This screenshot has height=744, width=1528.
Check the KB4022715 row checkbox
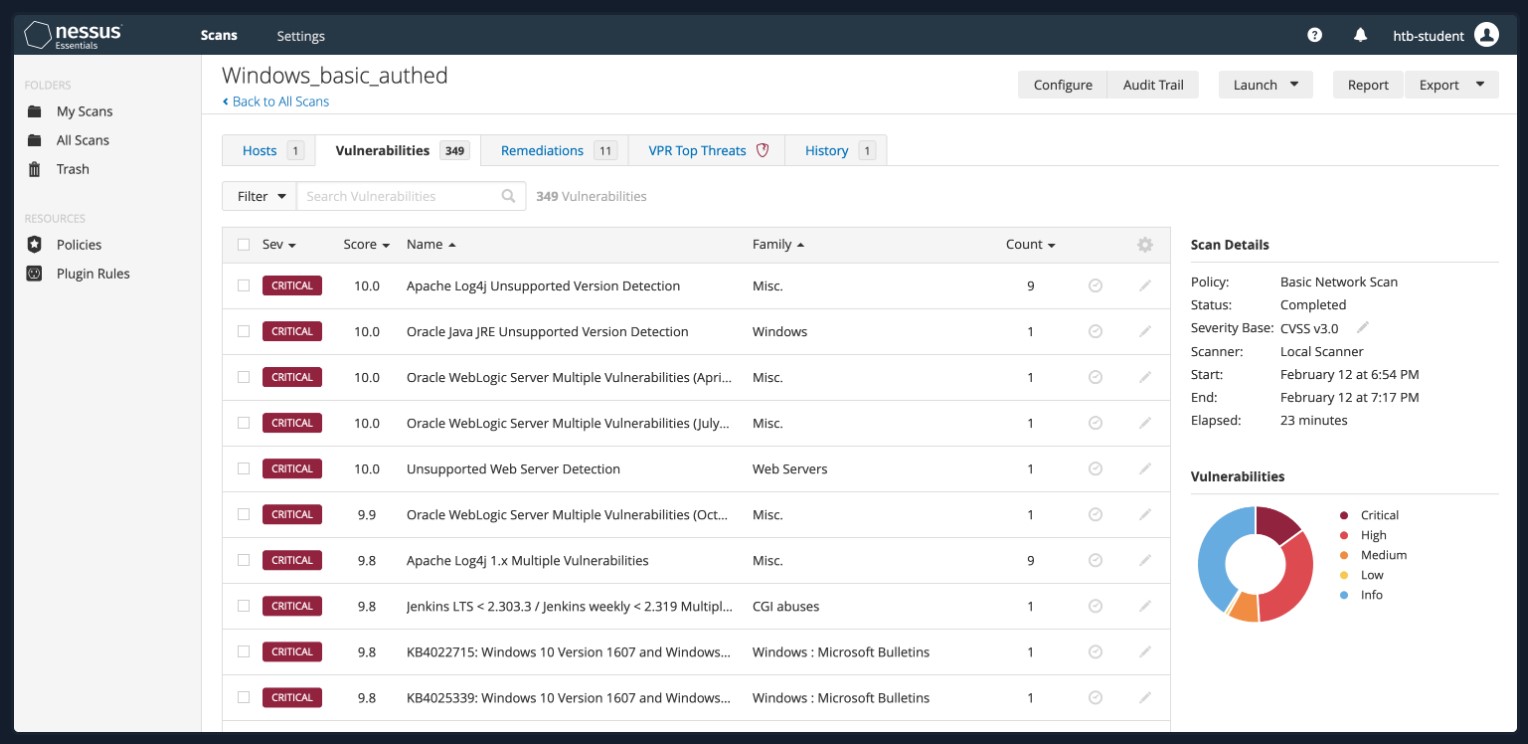click(x=243, y=651)
